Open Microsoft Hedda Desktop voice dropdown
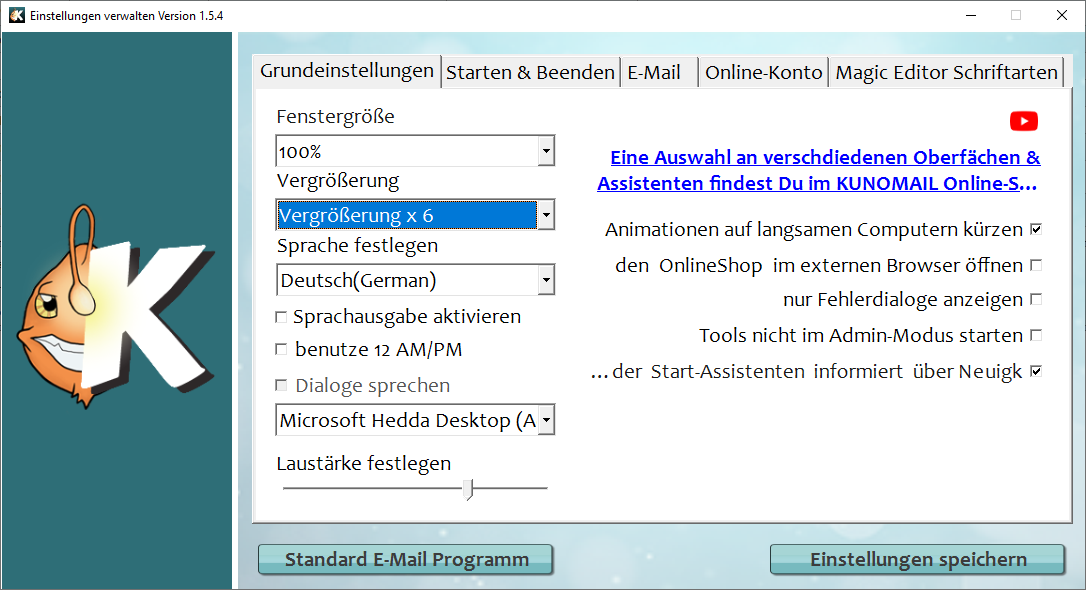 coord(545,421)
